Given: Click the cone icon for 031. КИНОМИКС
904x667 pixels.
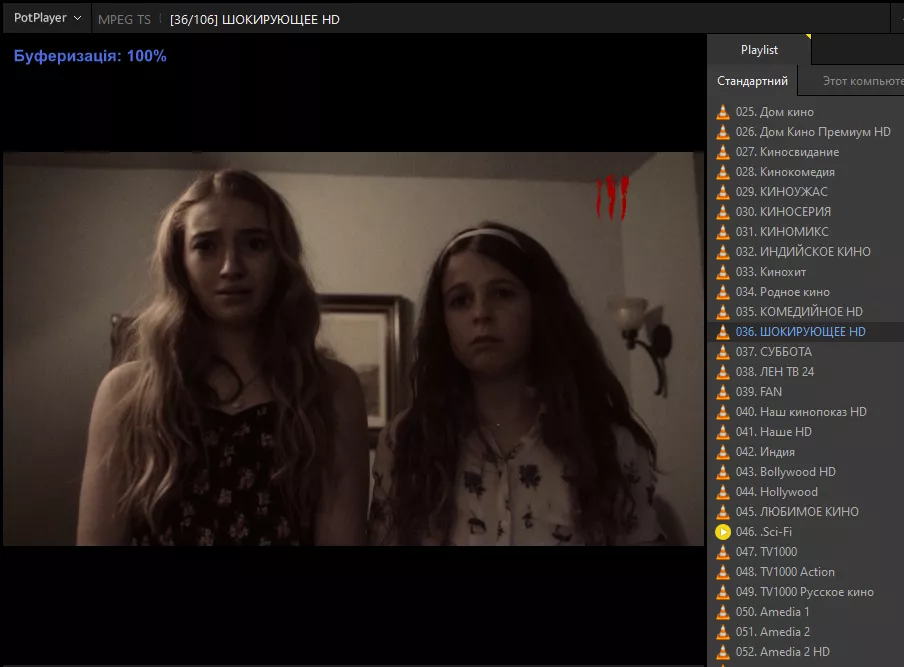Looking at the screenshot, I should [x=722, y=232].
